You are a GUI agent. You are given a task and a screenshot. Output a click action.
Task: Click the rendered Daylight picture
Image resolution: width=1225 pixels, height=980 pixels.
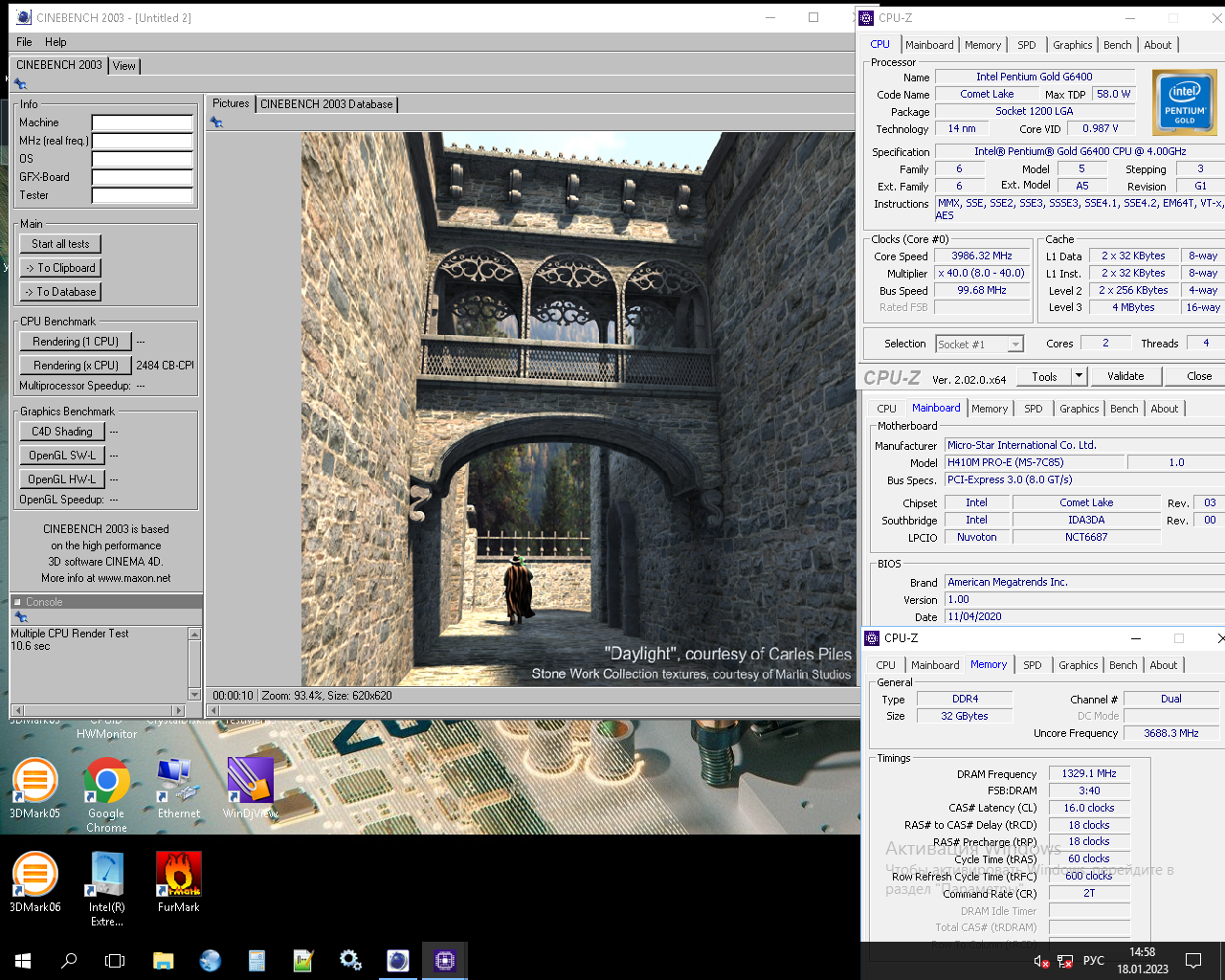pos(578,409)
